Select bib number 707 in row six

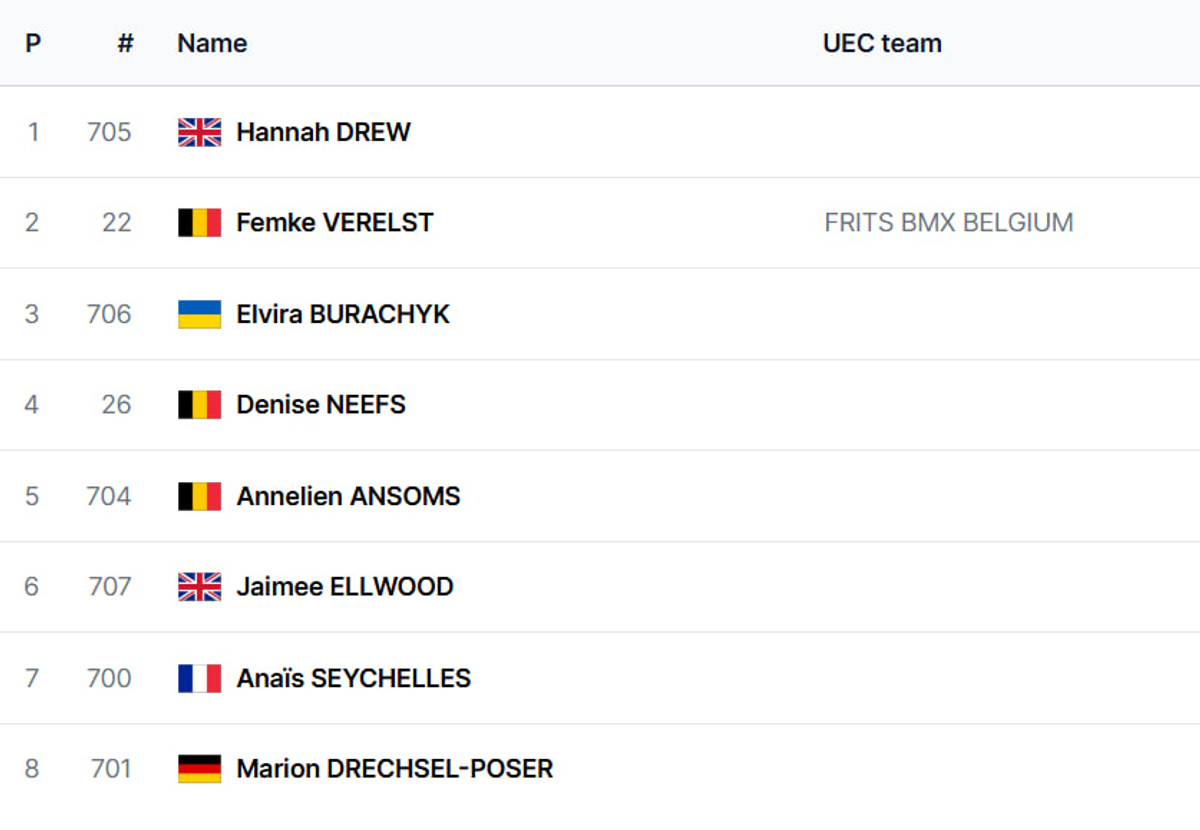click(109, 586)
